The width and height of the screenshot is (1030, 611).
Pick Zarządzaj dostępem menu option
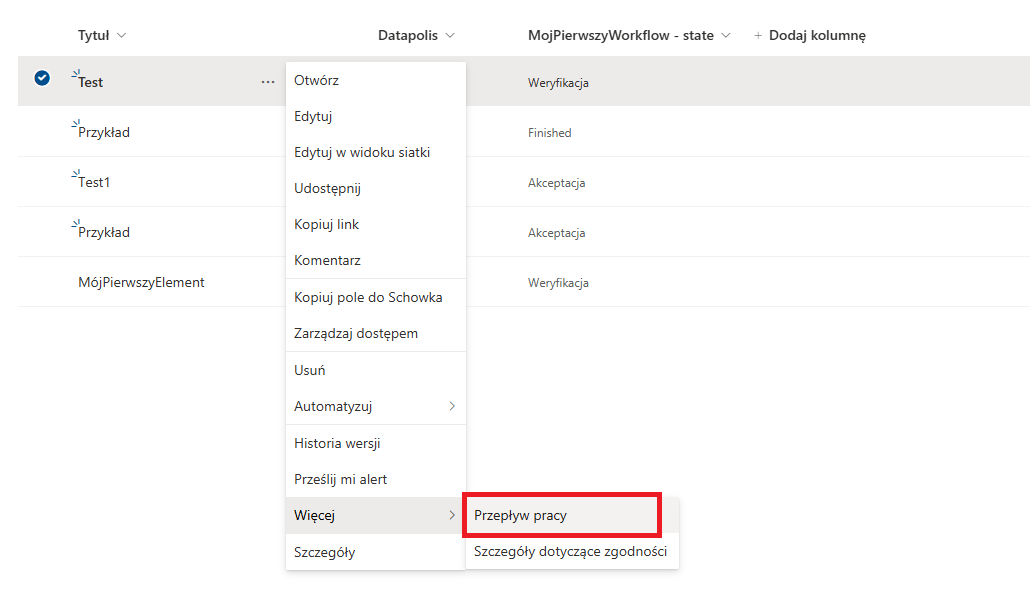pos(356,333)
